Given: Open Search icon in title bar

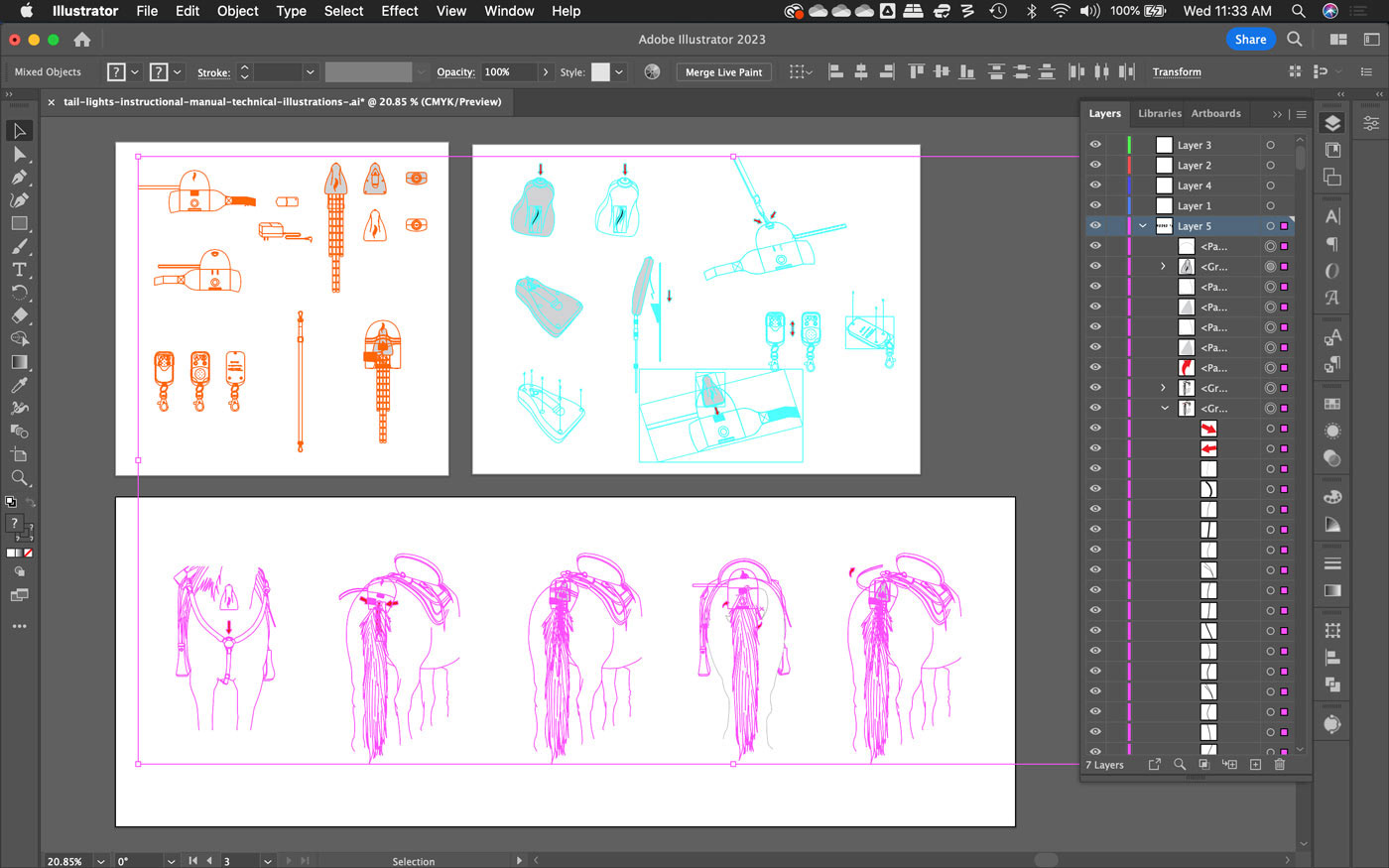Looking at the screenshot, I should (x=1295, y=40).
